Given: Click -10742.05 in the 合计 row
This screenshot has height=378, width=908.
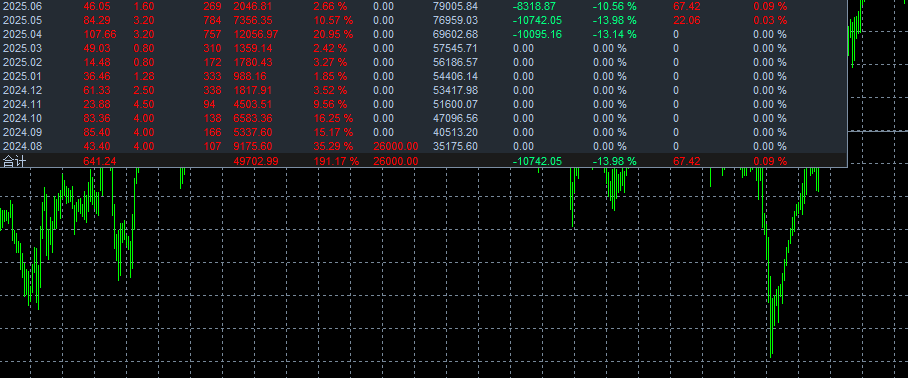Looking at the screenshot, I should click(x=537, y=161).
